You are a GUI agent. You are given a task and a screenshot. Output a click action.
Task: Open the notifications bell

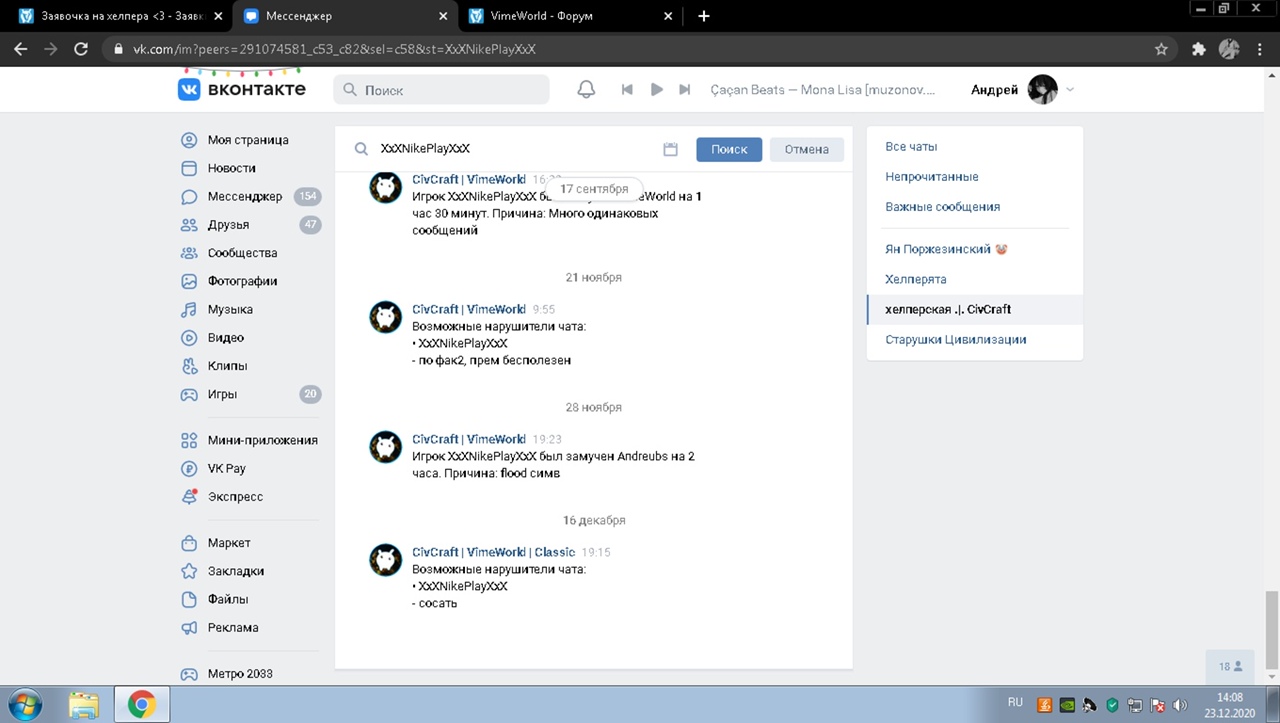point(587,89)
